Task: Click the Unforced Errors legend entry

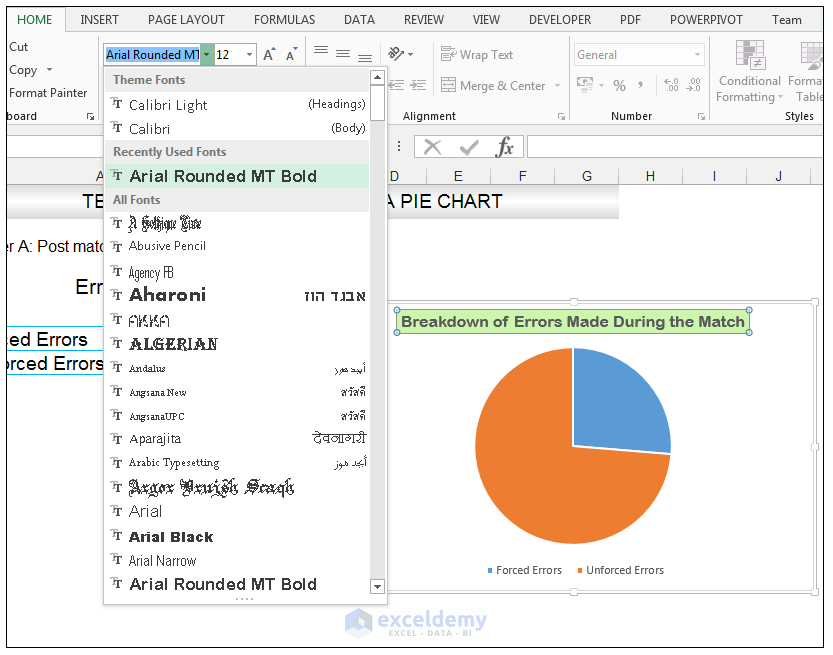Action: (620, 570)
